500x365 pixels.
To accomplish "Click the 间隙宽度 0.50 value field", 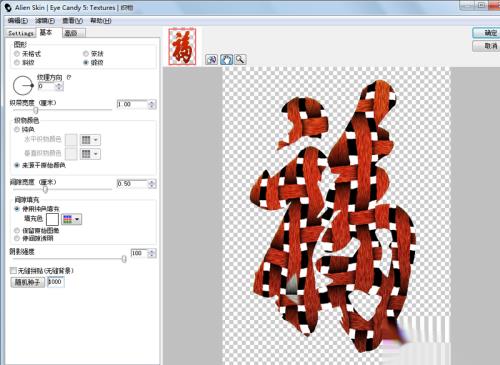I will 132,184.
